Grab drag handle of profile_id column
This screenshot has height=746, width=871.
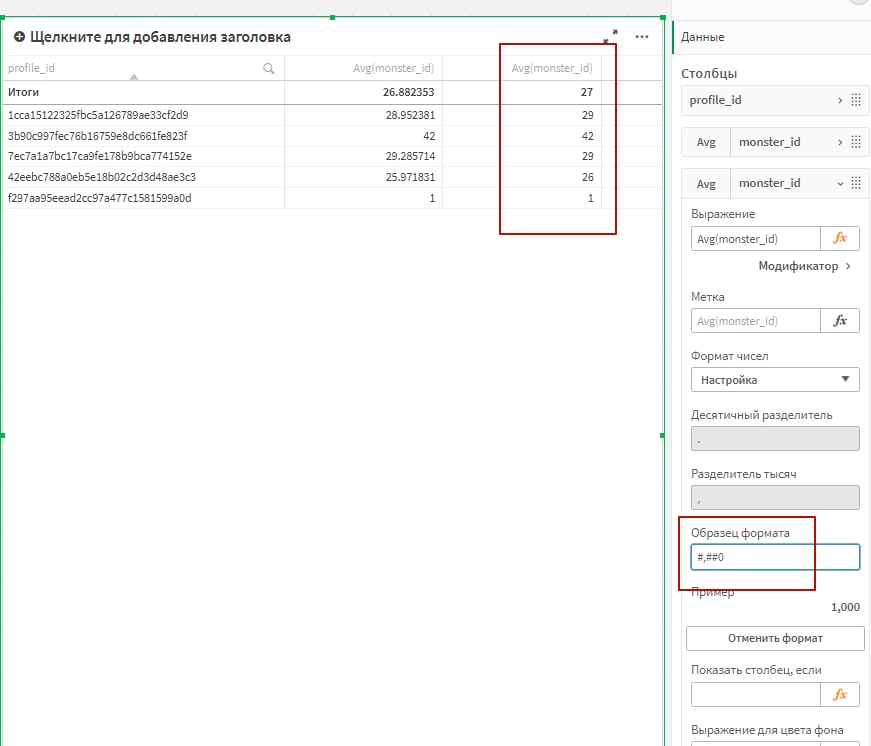point(856,100)
